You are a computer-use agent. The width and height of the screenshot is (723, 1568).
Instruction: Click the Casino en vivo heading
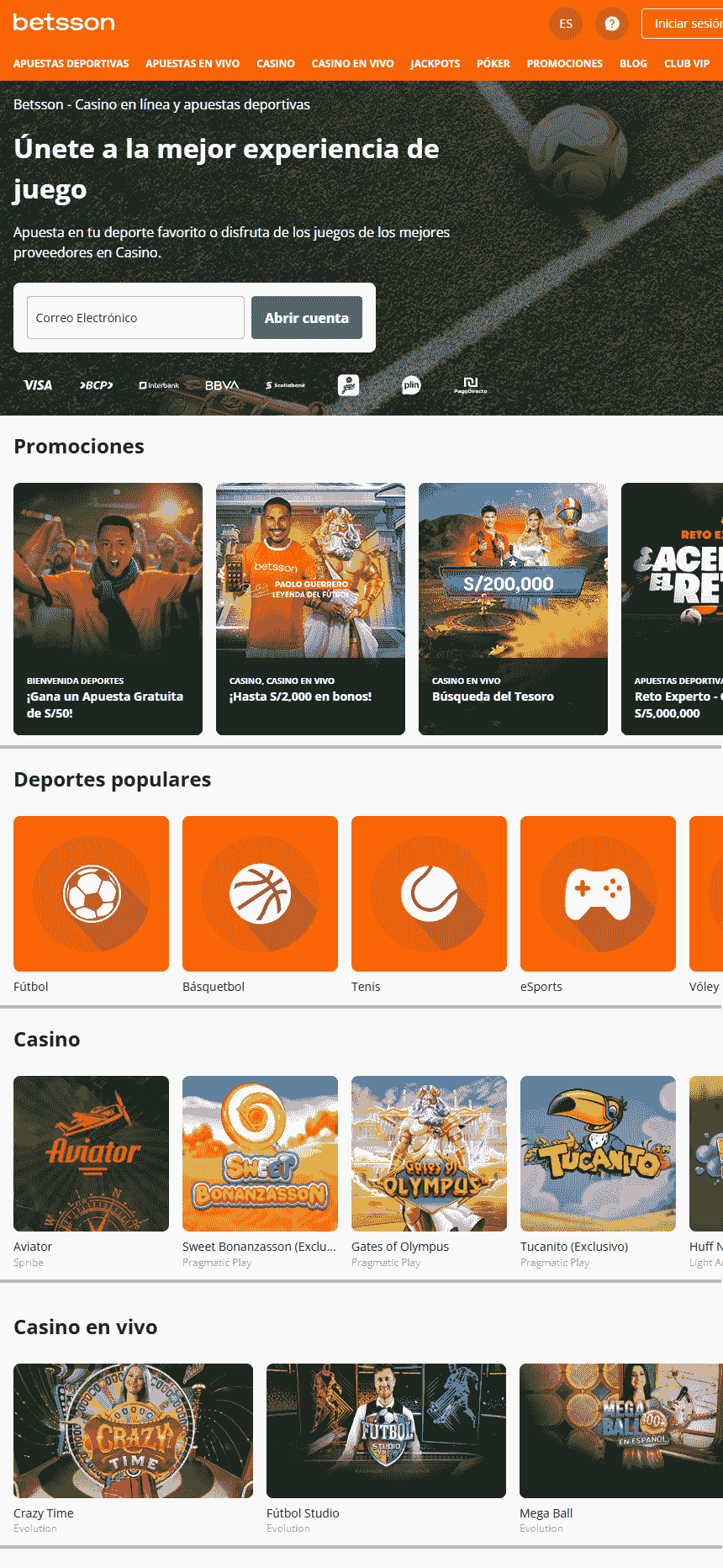(x=86, y=1327)
